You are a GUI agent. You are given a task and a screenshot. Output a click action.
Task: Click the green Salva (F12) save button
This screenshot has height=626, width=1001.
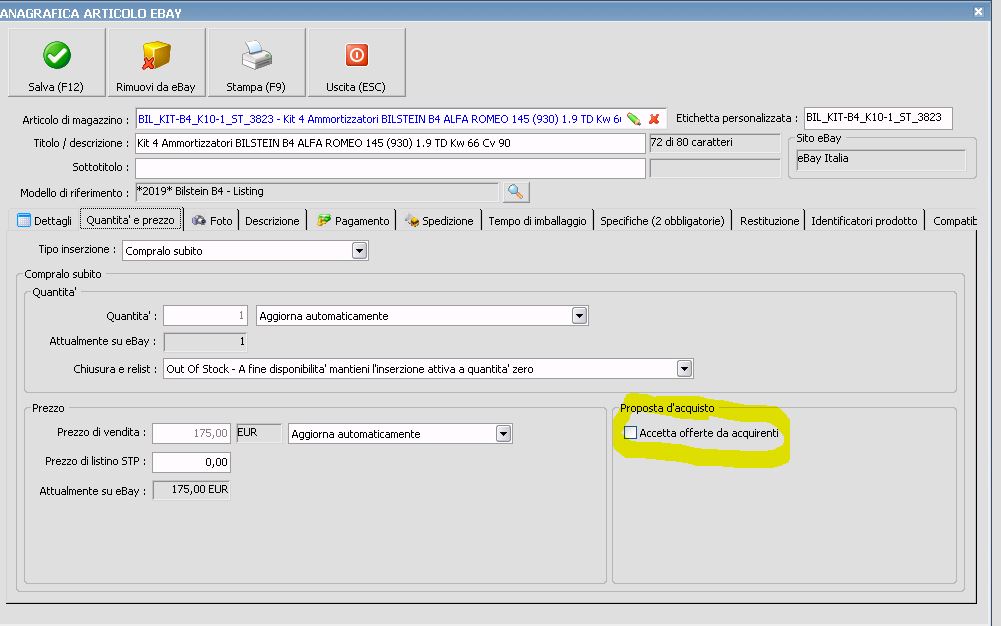[57, 63]
